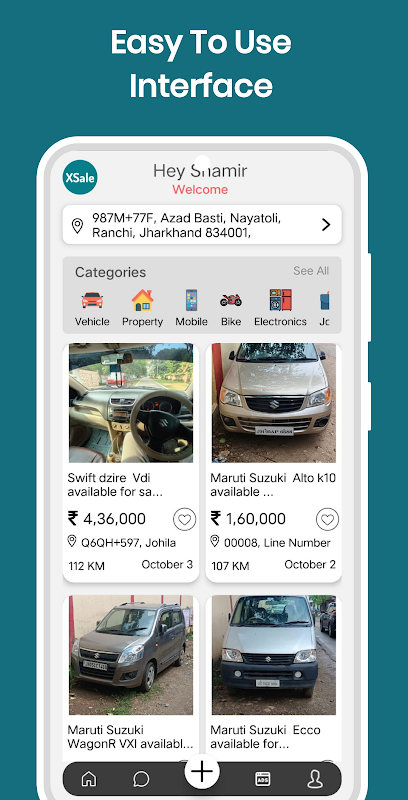The image size is (408, 800).
Task: Open the Maruti Suzuki Alto k10 photo
Action: pyautogui.click(x=274, y=403)
